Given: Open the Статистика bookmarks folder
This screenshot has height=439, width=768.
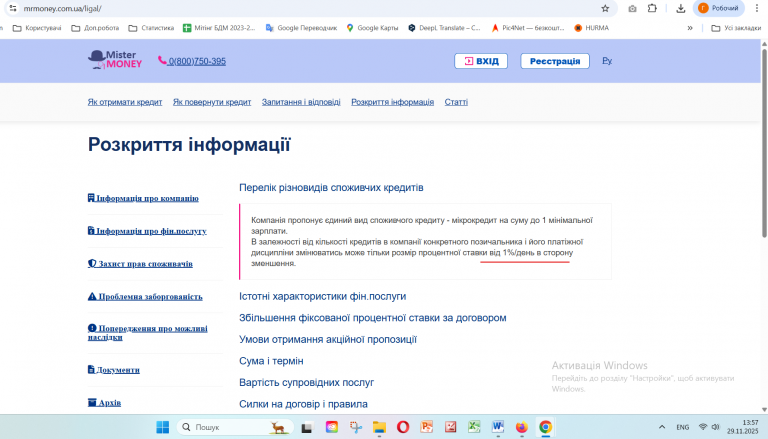Looking at the screenshot, I should click(151, 28).
